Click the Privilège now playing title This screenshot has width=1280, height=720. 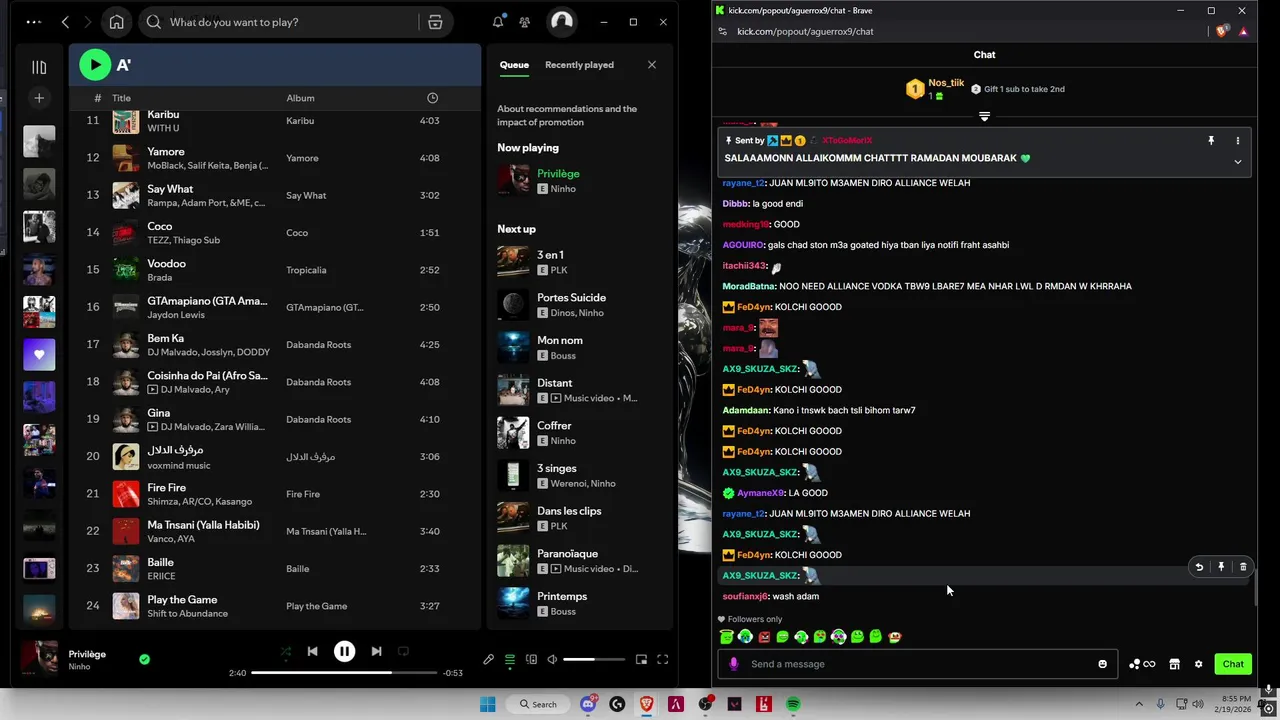[558, 174]
